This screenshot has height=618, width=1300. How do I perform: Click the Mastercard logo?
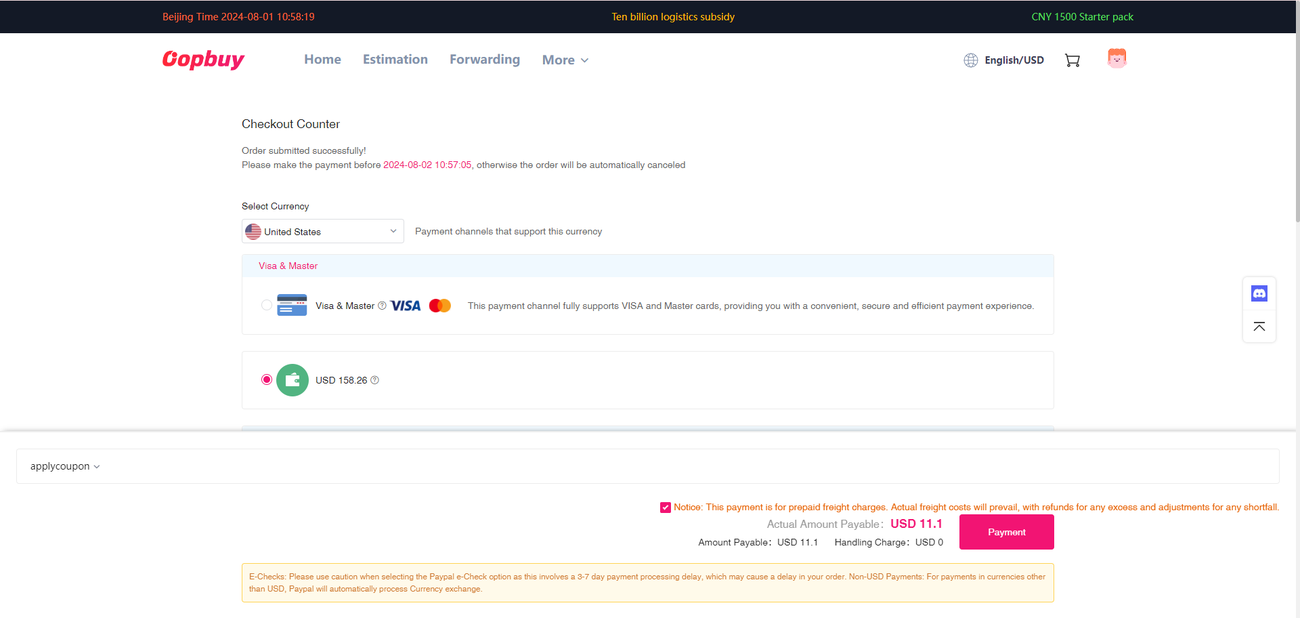tap(440, 306)
